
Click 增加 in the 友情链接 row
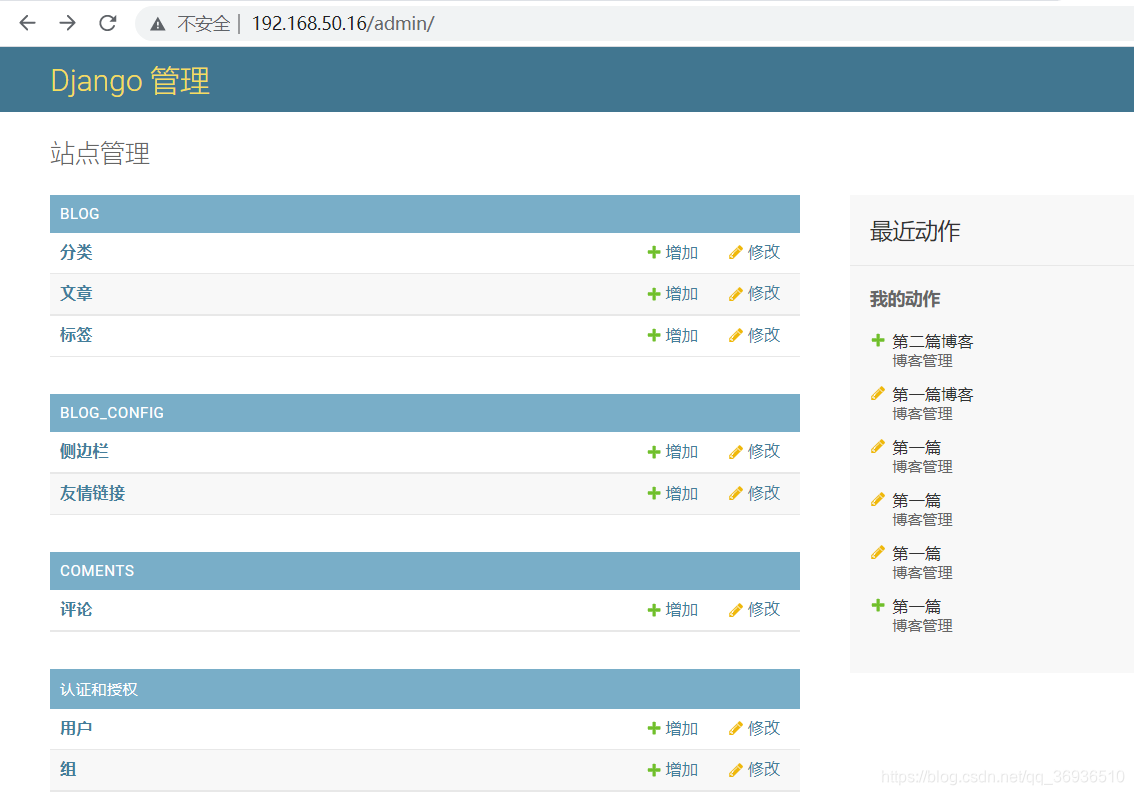pos(673,493)
